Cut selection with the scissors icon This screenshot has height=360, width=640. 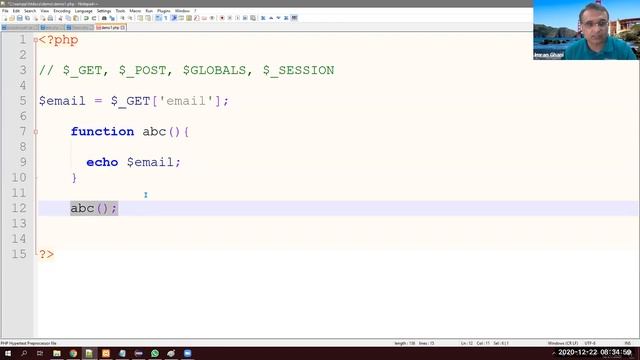tap(60, 18)
